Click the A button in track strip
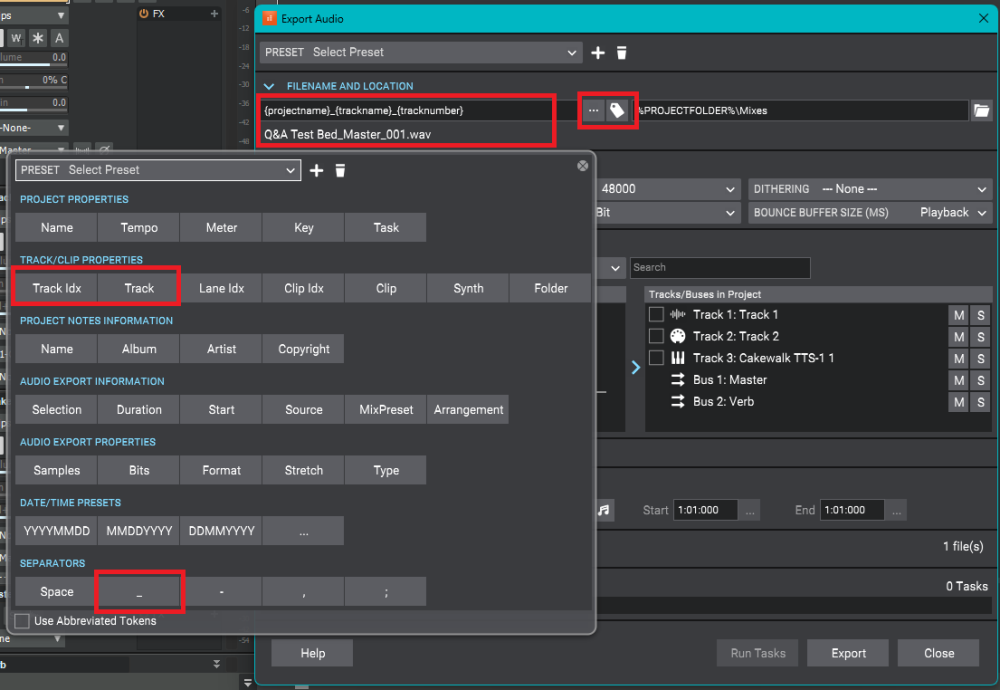 (x=59, y=38)
